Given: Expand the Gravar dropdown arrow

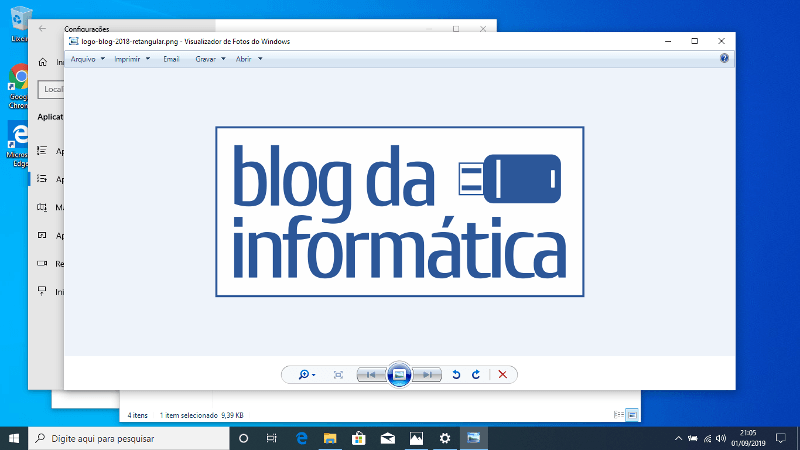Looking at the screenshot, I should tap(223, 59).
